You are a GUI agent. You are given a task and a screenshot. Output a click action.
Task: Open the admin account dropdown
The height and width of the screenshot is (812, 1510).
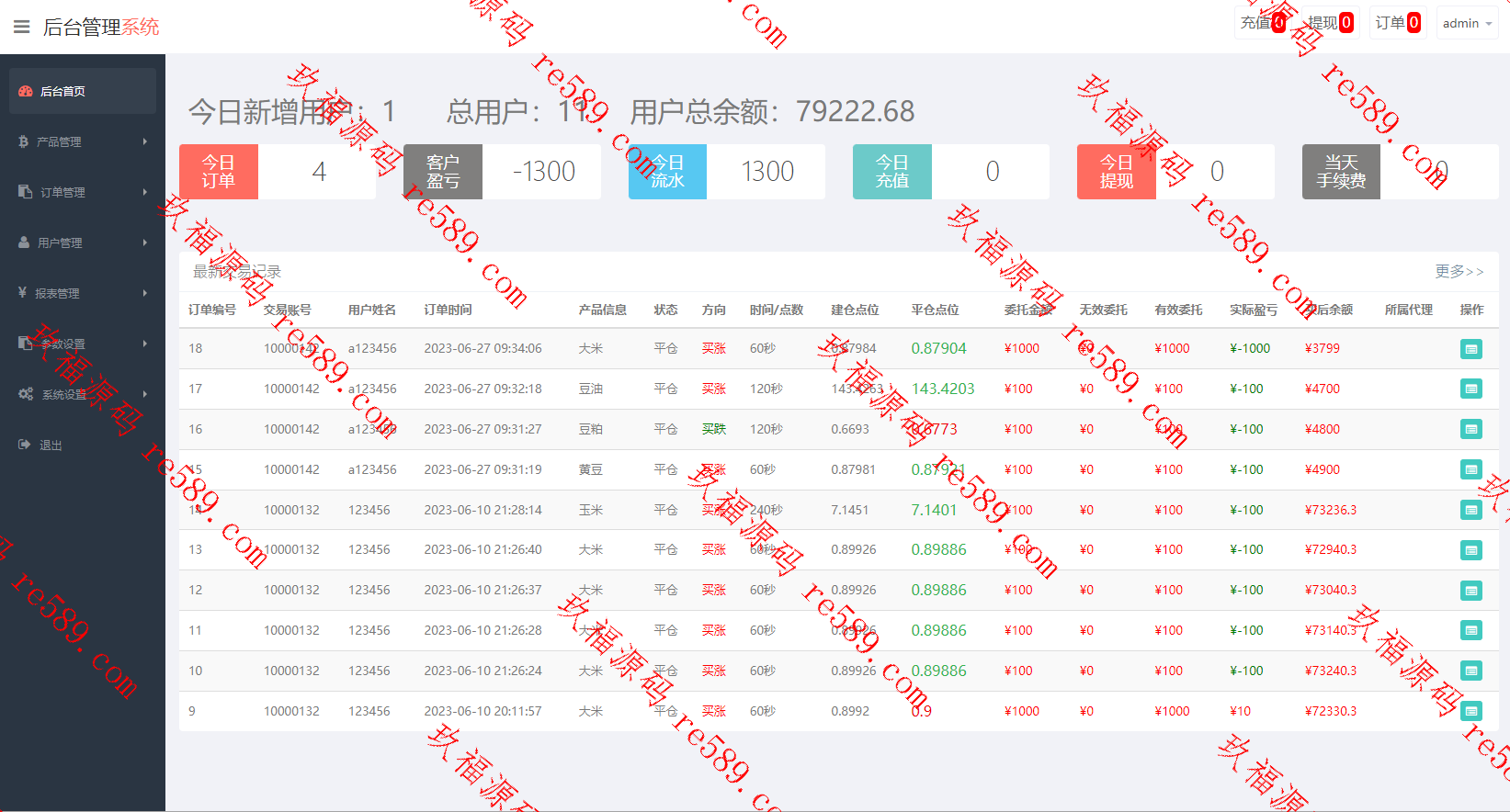pyautogui.click(x=1467, y=23)
